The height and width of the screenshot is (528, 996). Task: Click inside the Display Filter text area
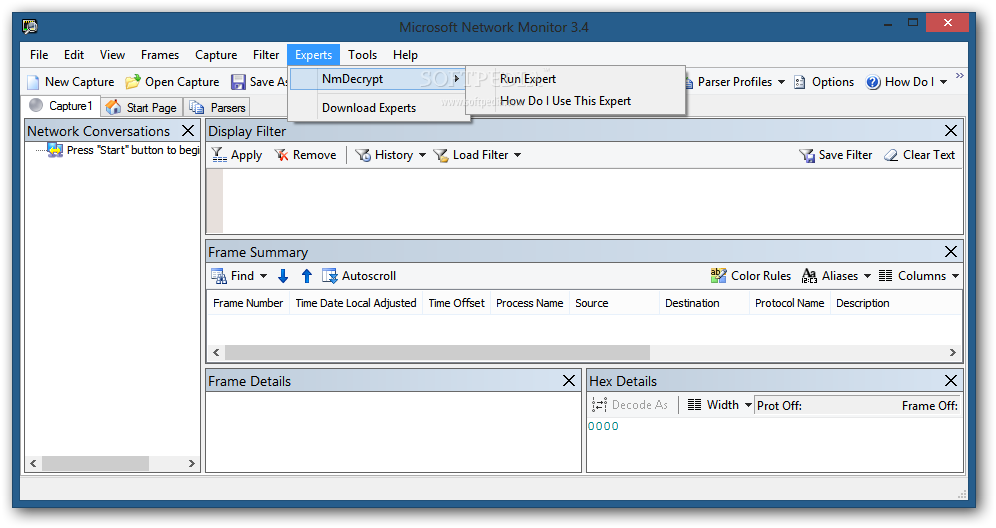tap(592, 201)
